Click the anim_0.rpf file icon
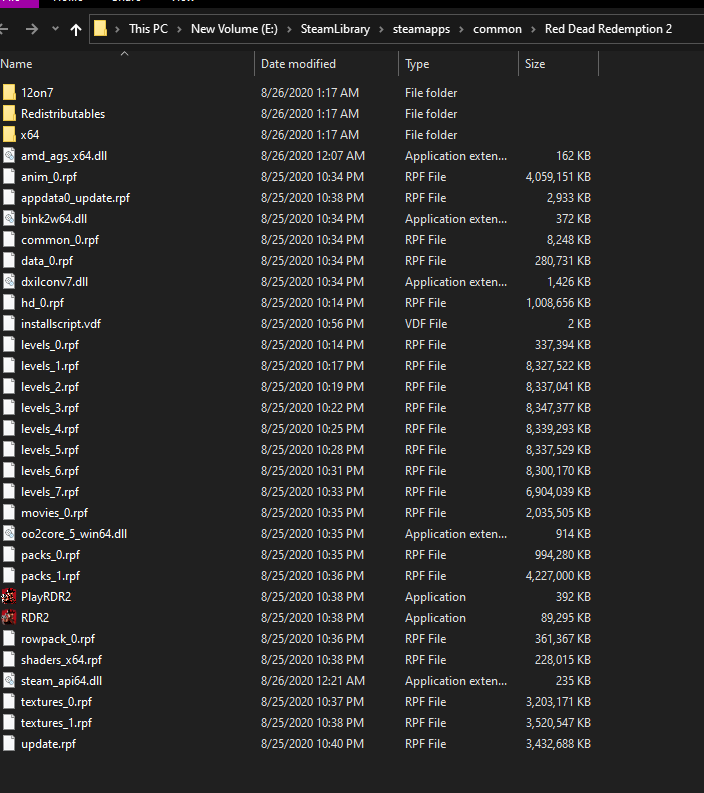Image resolution: width=704 pixels, height=793 pixels. 9,177
